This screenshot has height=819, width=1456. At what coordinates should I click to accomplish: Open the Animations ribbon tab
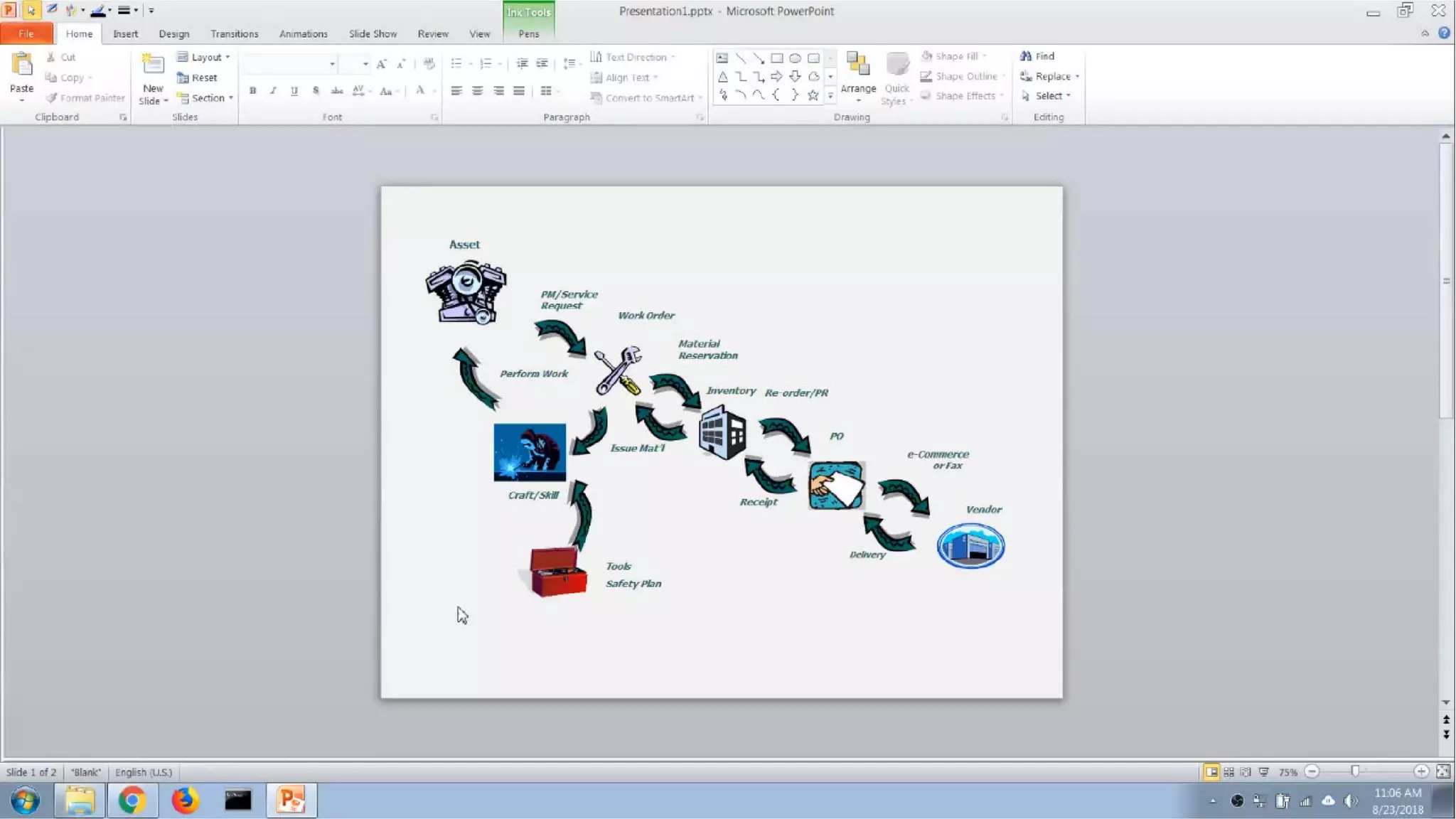pyautogui.click(x=303, y=33)
